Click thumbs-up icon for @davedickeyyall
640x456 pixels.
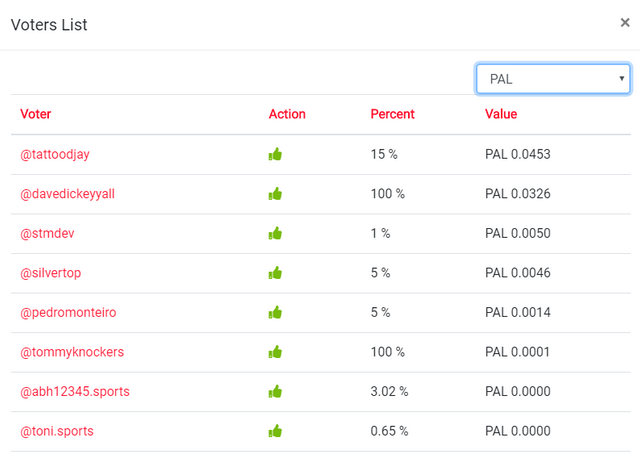click(x=275, y=194)
